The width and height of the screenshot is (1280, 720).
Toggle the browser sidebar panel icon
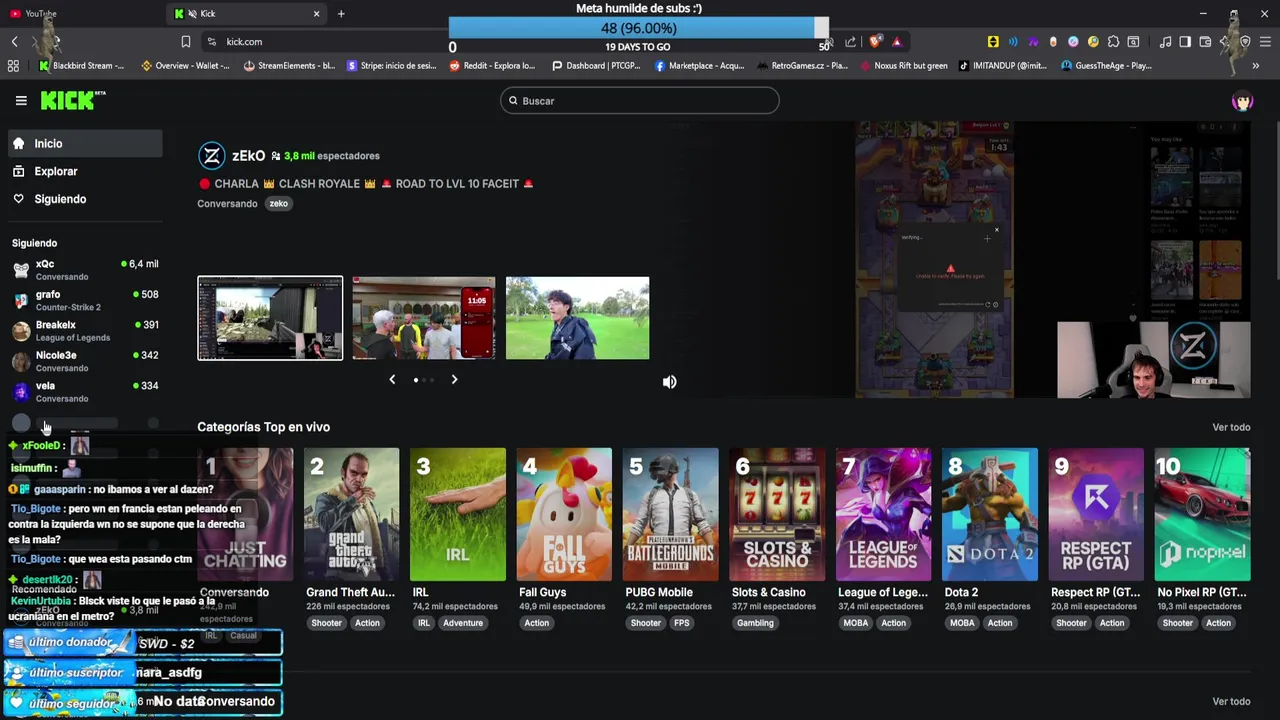click(x=1185, y=42)
